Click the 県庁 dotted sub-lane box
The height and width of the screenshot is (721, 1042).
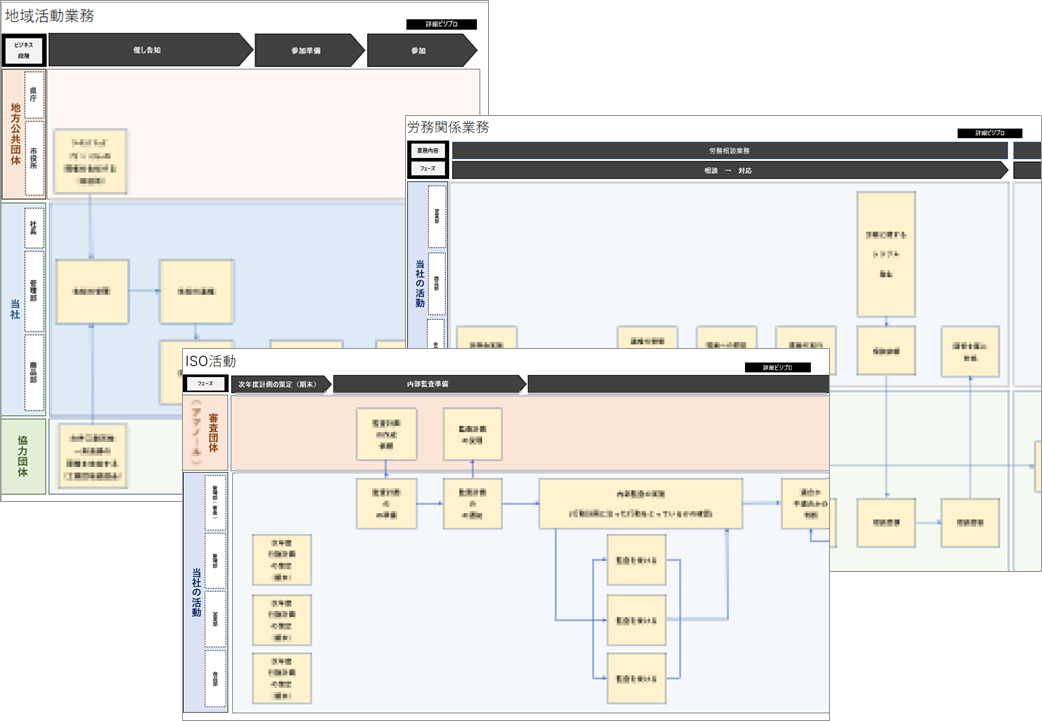click(34, 95)
